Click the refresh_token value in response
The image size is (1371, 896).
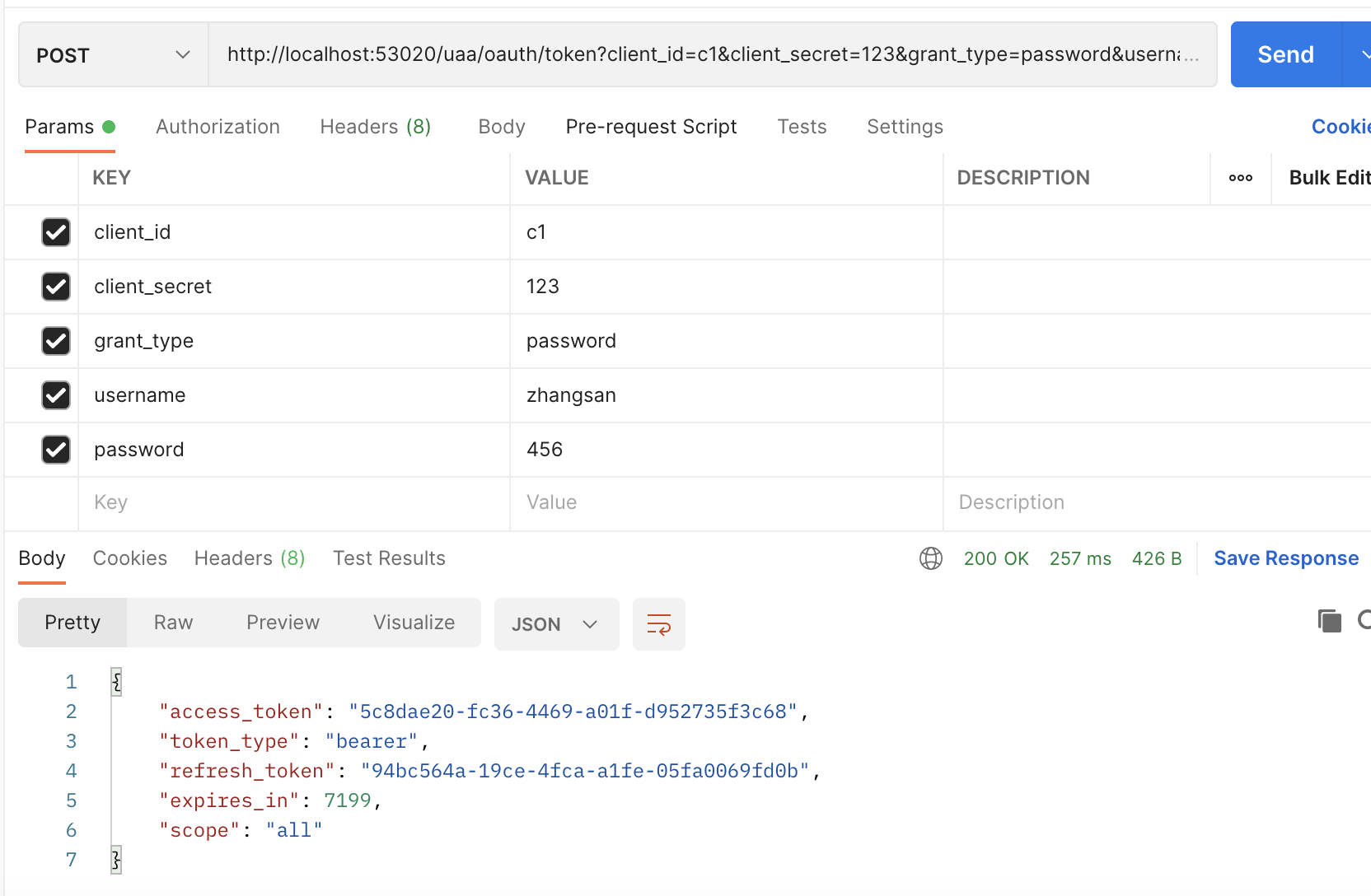click(585, 771)
